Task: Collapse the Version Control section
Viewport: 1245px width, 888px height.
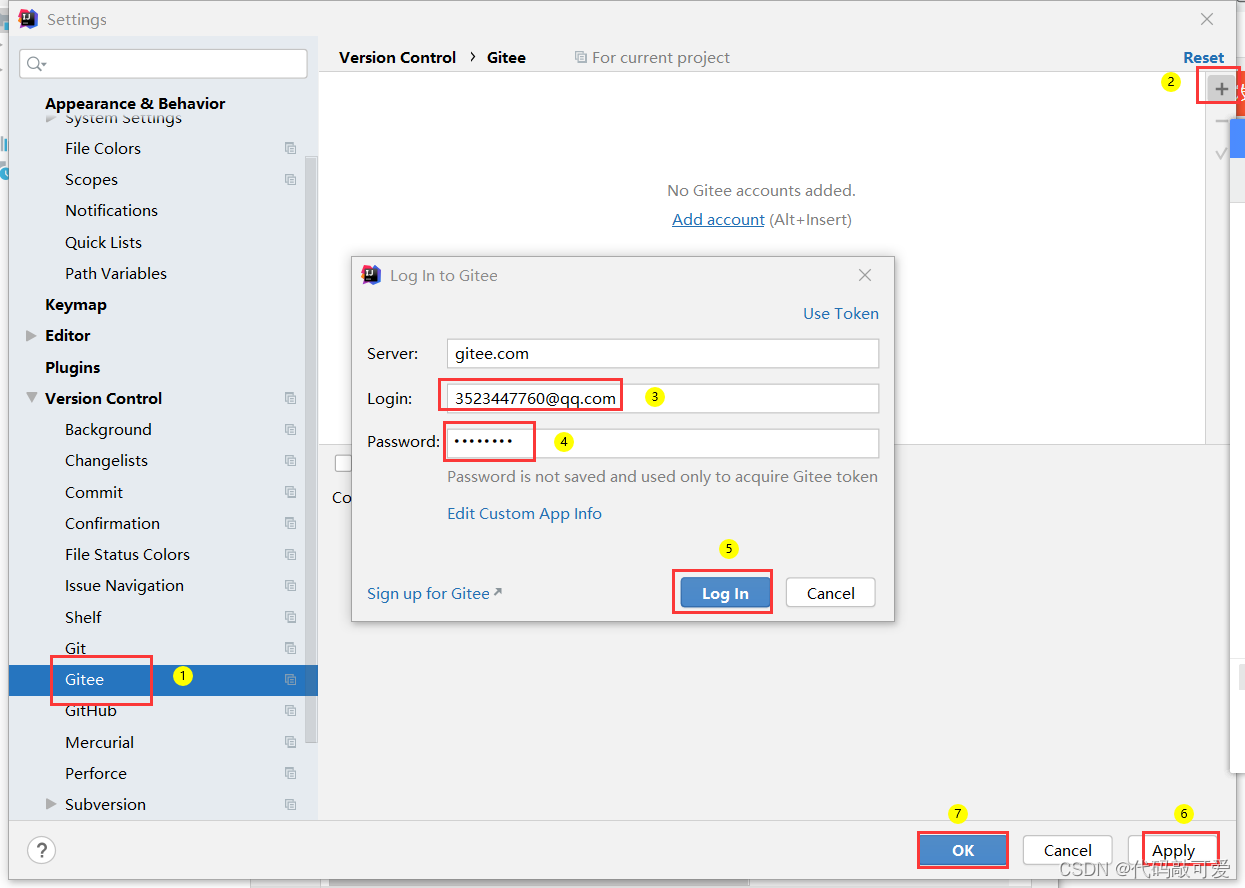Action: click(x=31, y=398)
